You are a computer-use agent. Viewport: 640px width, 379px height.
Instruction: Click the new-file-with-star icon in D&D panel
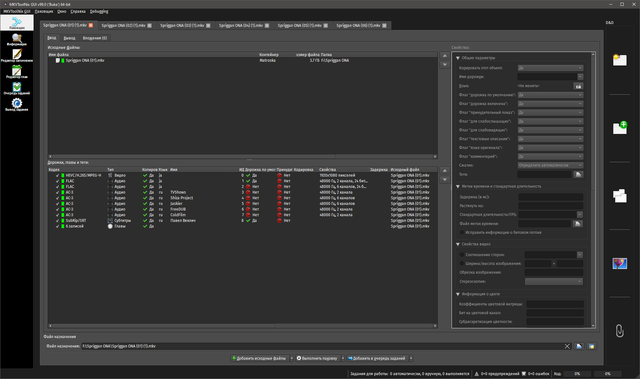click(620, 60)
